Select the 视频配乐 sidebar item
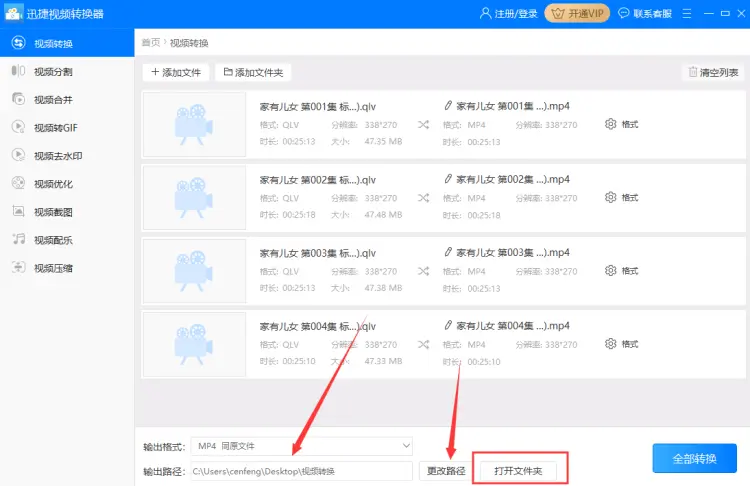Image resolution: width=750 pixels, height=486 pixels. coord(67,240)
